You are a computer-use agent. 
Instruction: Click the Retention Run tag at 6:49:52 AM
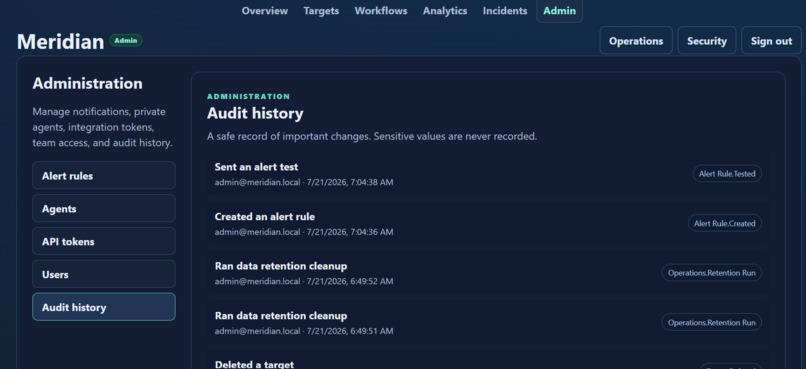[x=712, y=273]
